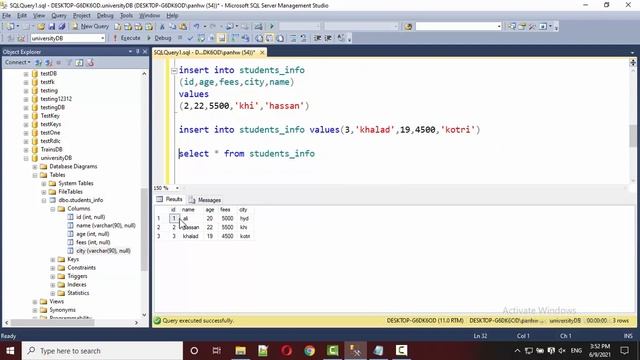This screenshot has height=360, width=640.
Task: Close the SQLQuery1.sql tab
Action: (x=262, y=52)
